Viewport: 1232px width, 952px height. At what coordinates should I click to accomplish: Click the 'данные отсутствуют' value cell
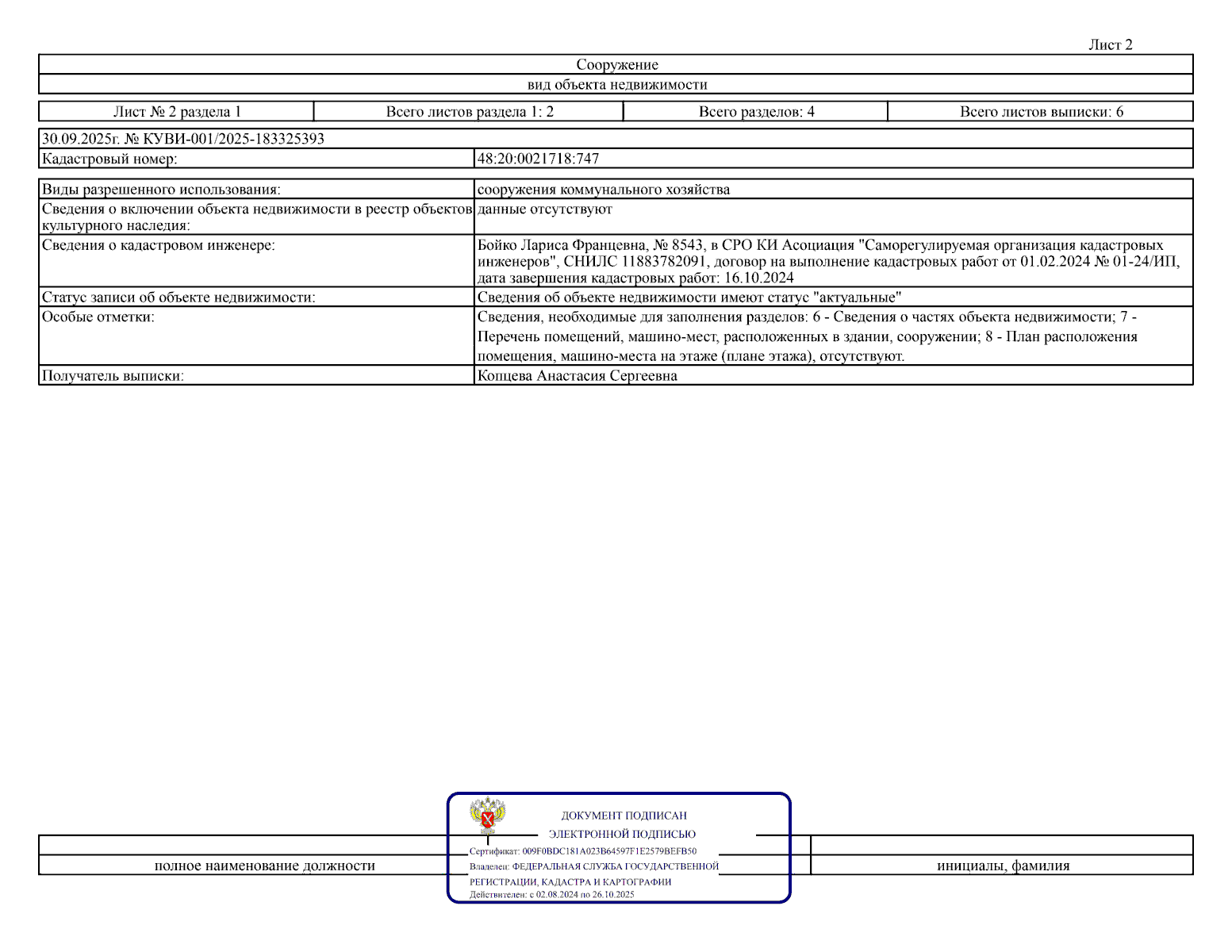[x=834, y=217]
